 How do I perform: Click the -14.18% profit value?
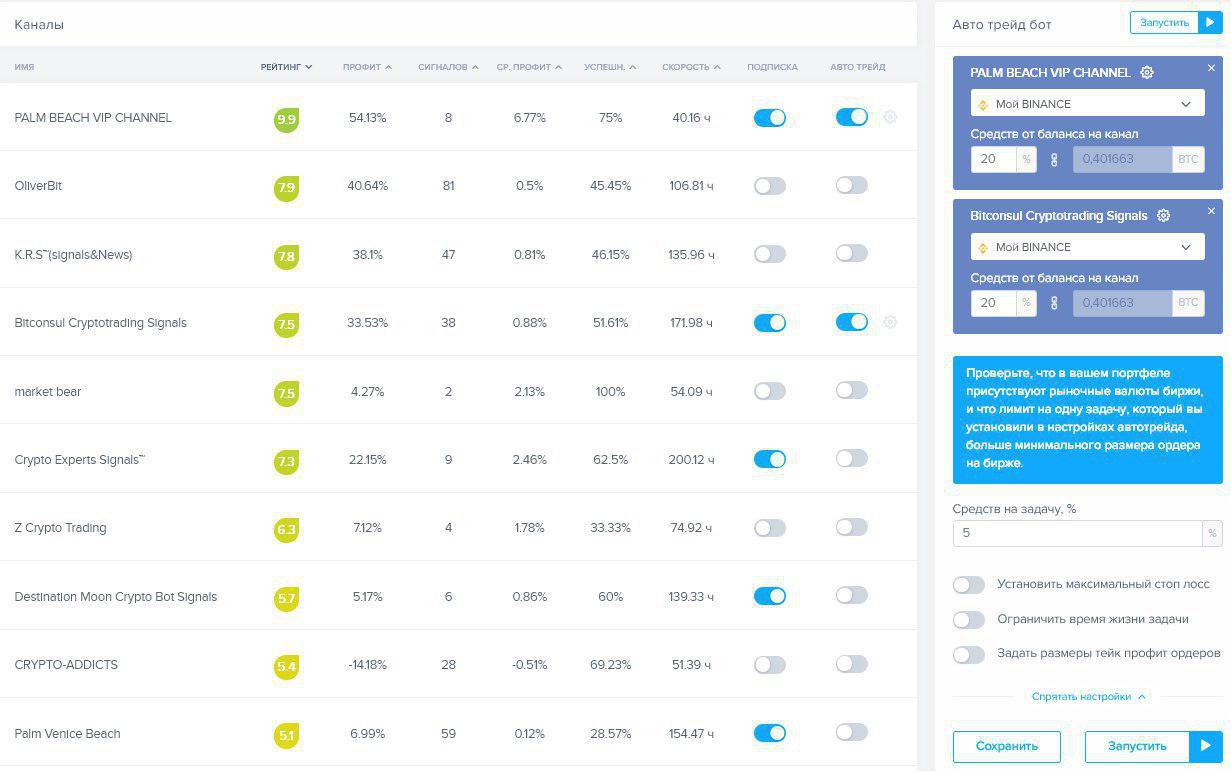[x=367, y=664]
